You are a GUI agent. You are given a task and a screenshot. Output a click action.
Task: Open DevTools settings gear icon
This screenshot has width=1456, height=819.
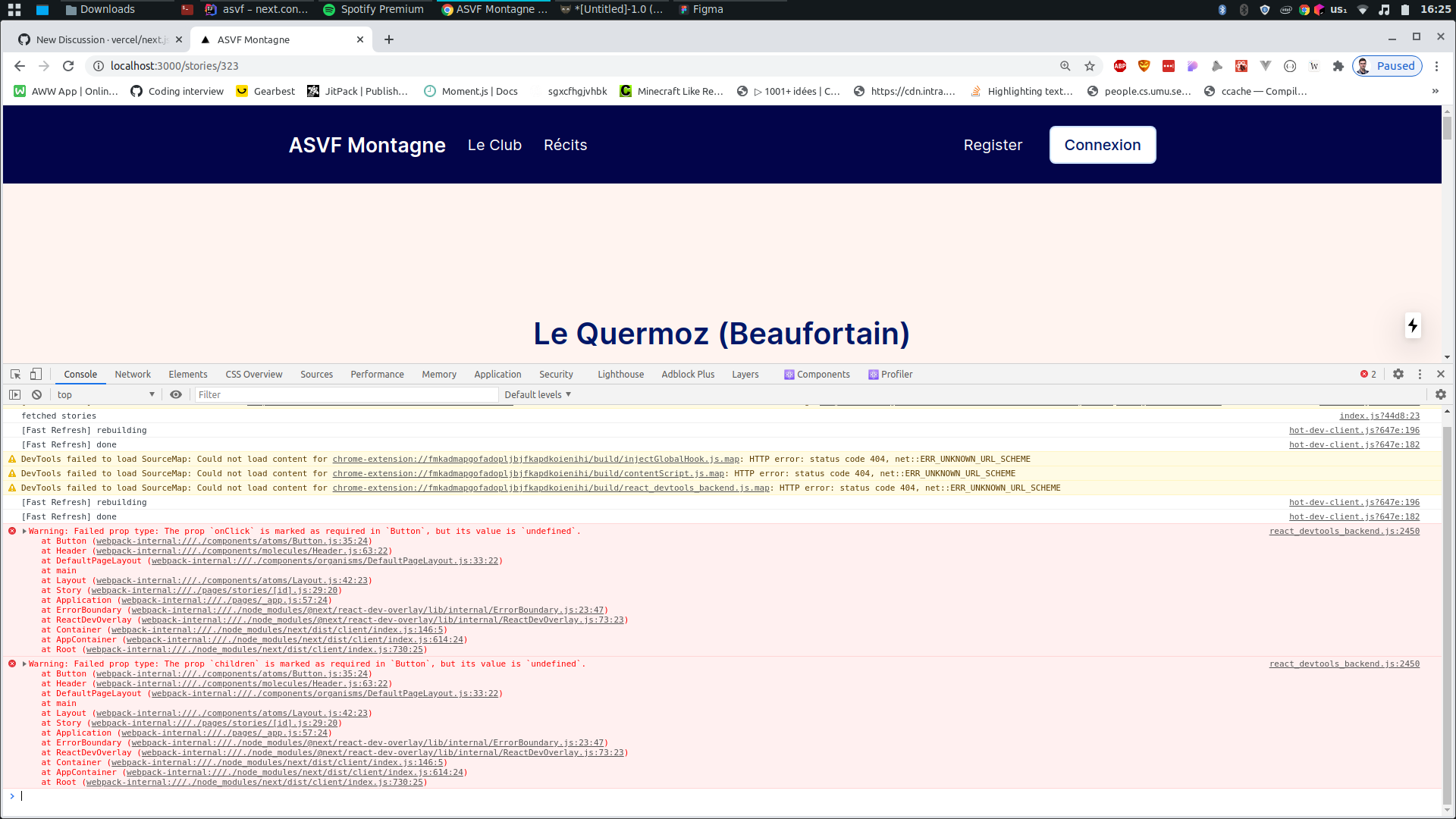tap(1398, 374)
